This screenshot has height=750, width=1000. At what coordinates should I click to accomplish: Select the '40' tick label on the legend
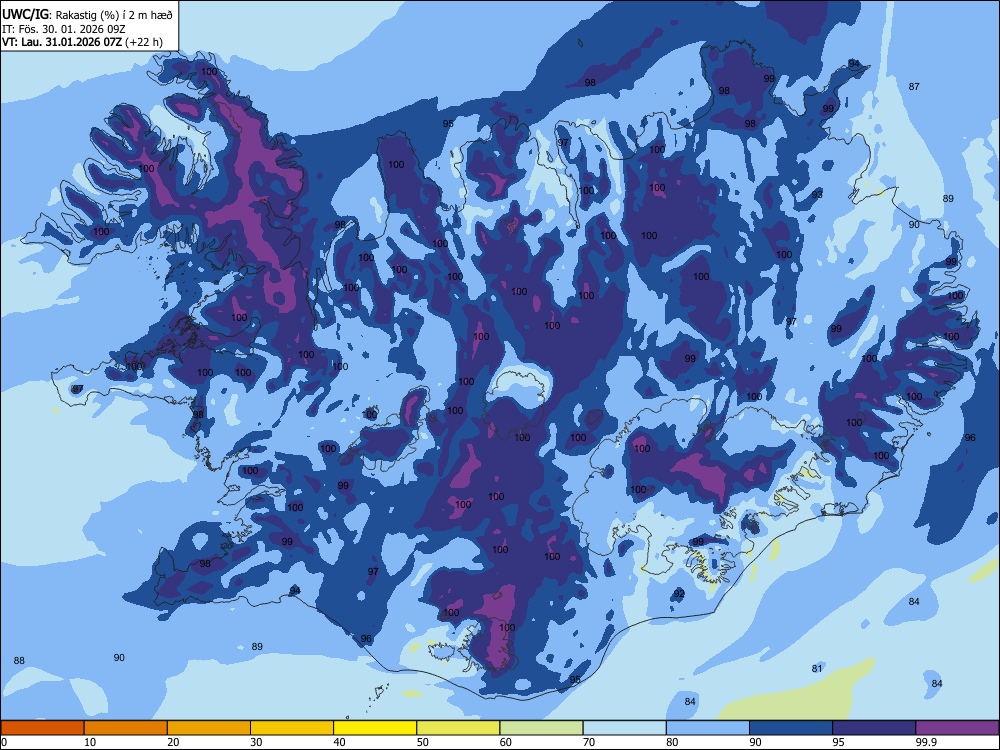tap(340, 742)
